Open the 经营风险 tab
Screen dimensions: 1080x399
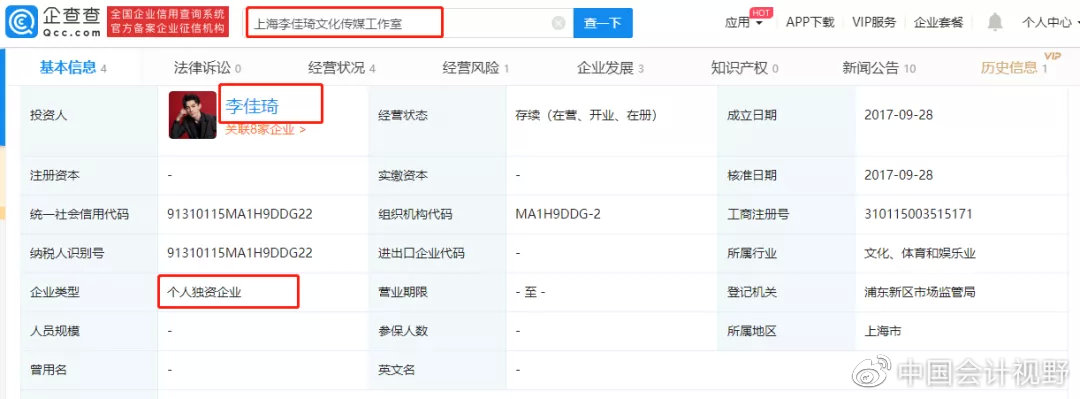coord(476,68)
